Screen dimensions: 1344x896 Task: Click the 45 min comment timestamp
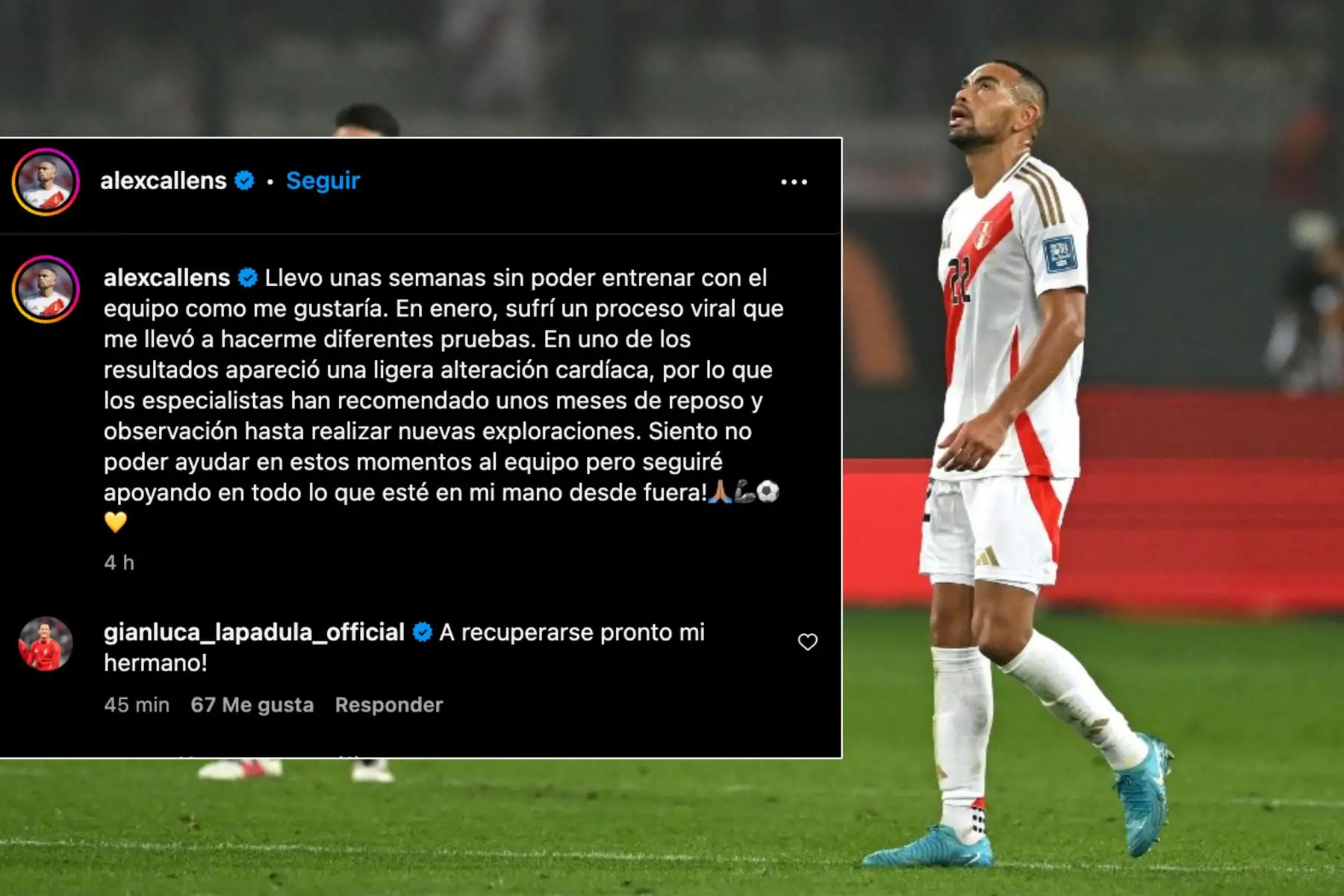coord(137,705)
